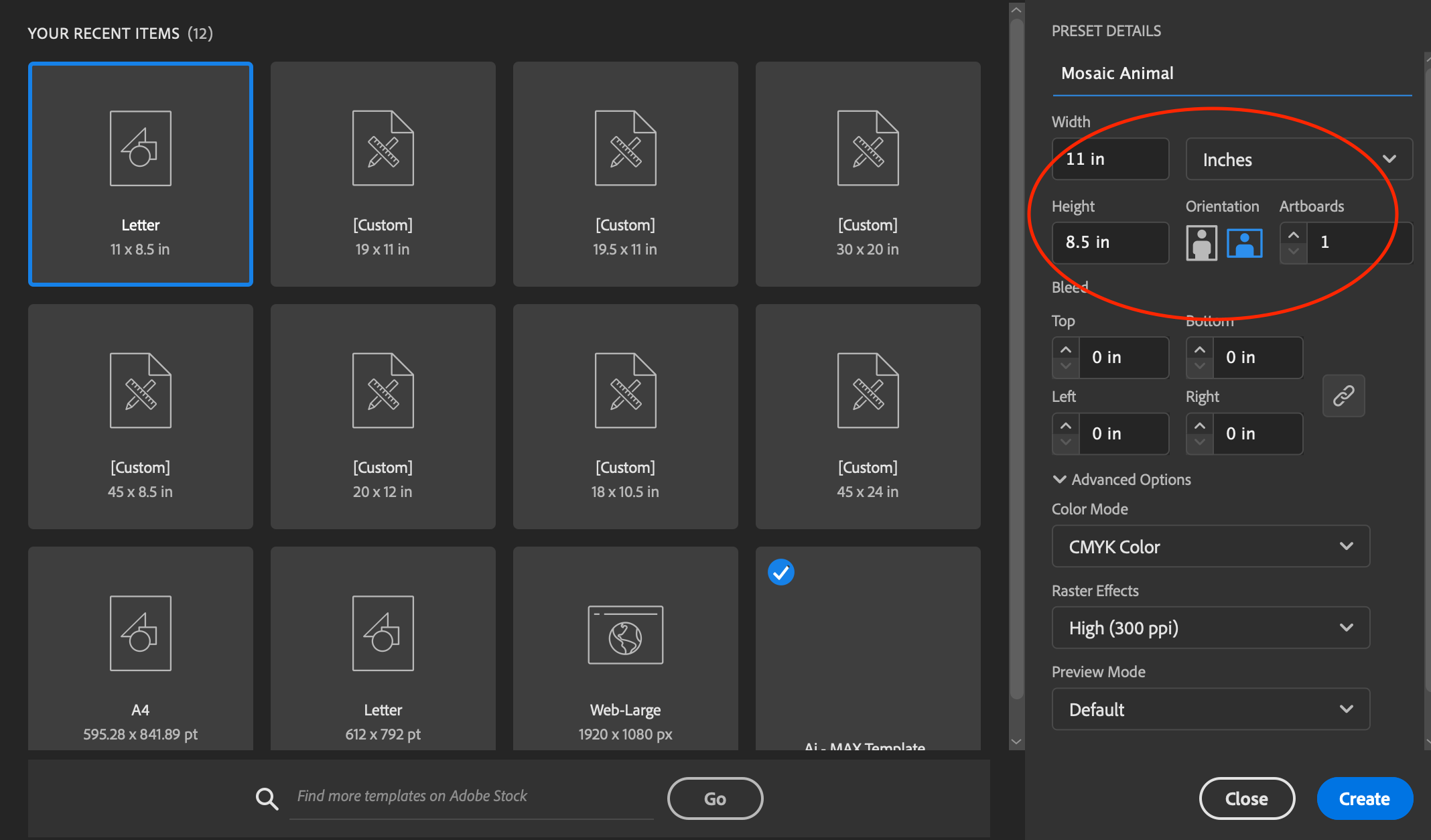Click the Width input field
This screenshot has height=840, width=1431.
pos(1110,159)
